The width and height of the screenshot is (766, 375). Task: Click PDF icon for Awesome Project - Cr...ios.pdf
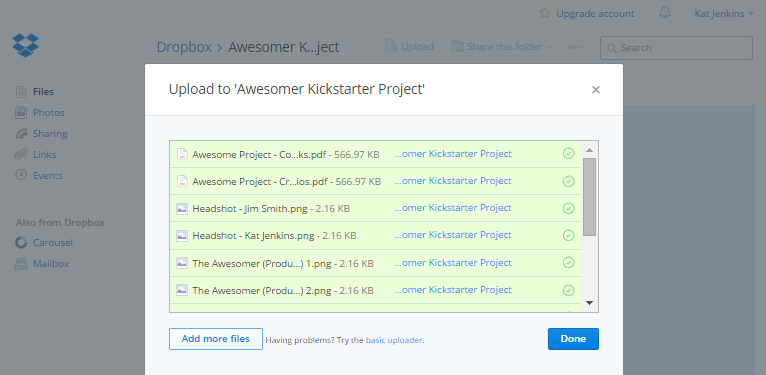(182, 181)
